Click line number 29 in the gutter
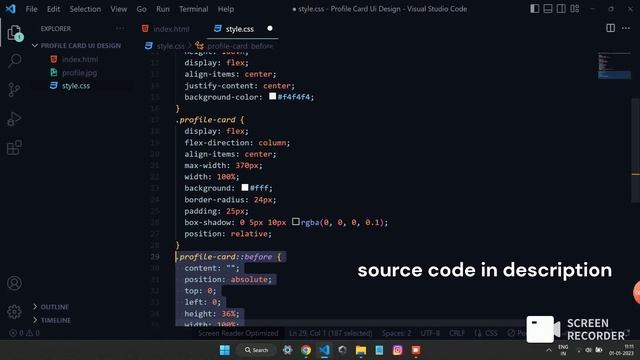 [155, 257]
